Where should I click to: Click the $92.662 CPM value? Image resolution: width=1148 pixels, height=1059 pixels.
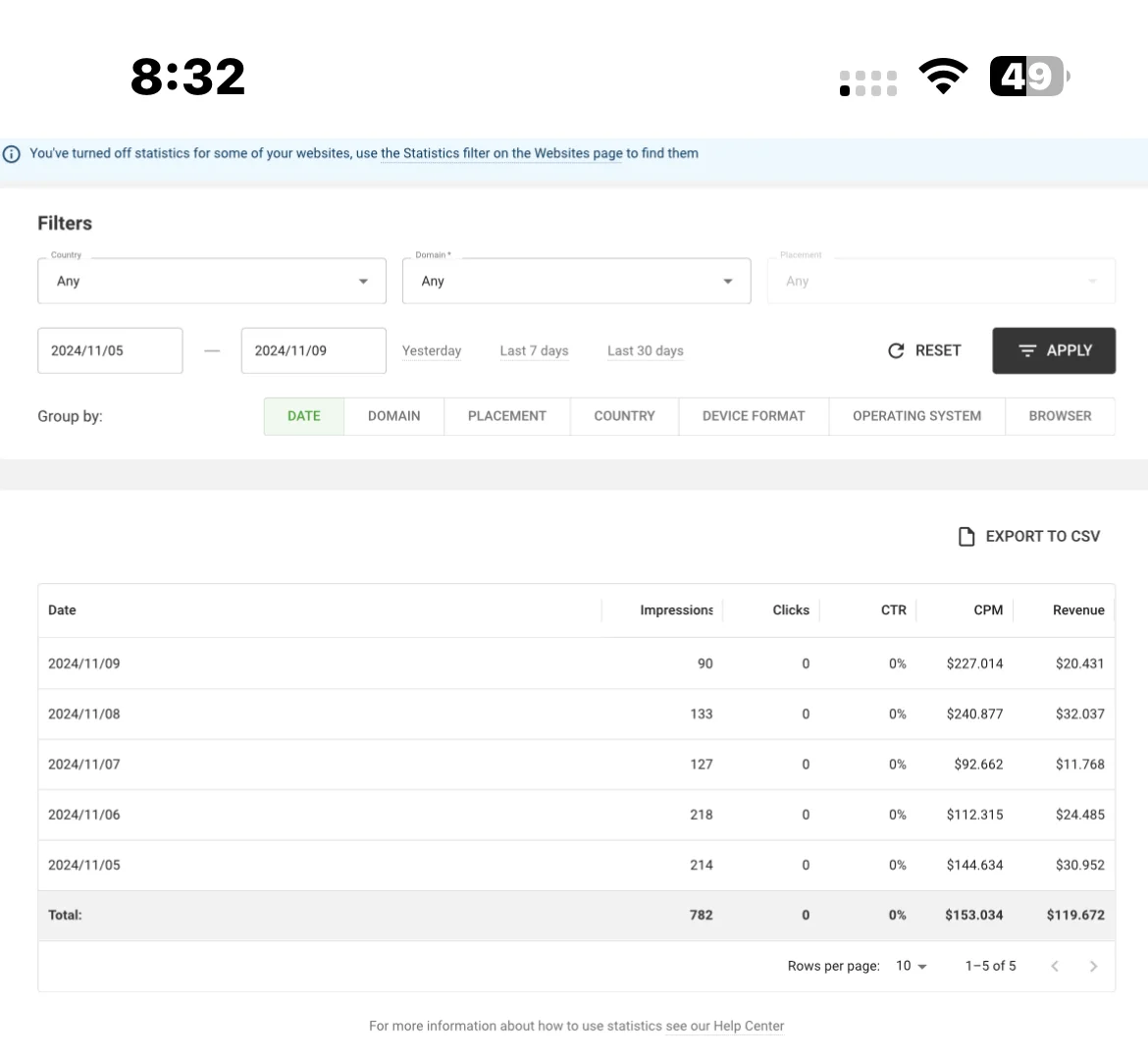point(978,765)
